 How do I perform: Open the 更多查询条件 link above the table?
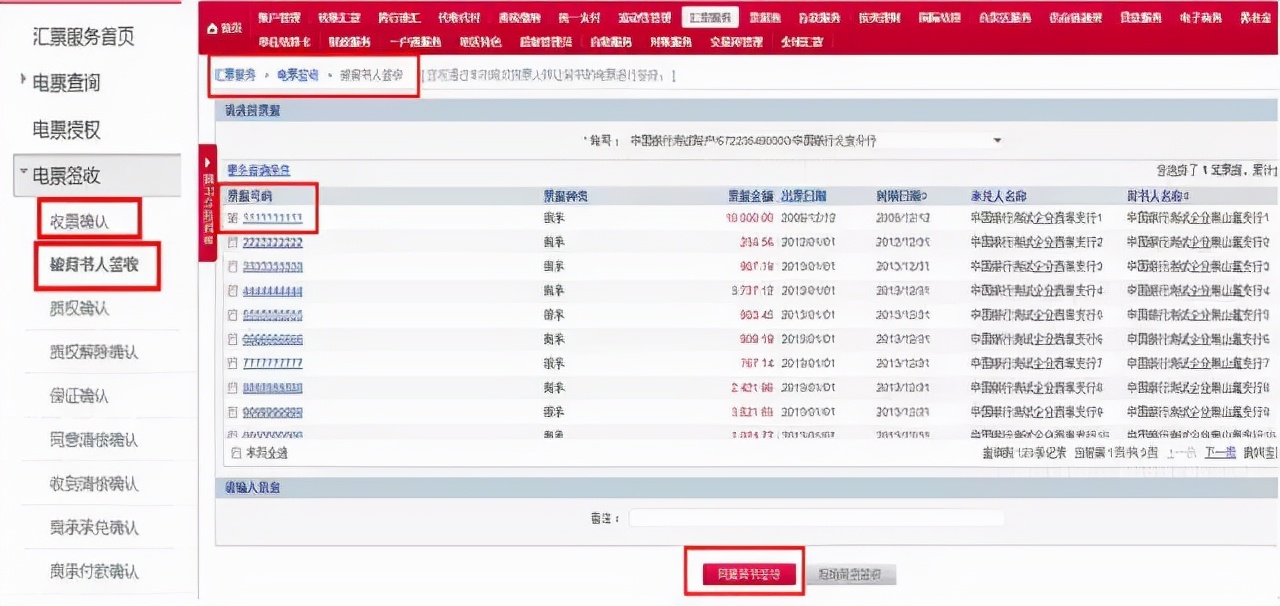pos(258,167)
